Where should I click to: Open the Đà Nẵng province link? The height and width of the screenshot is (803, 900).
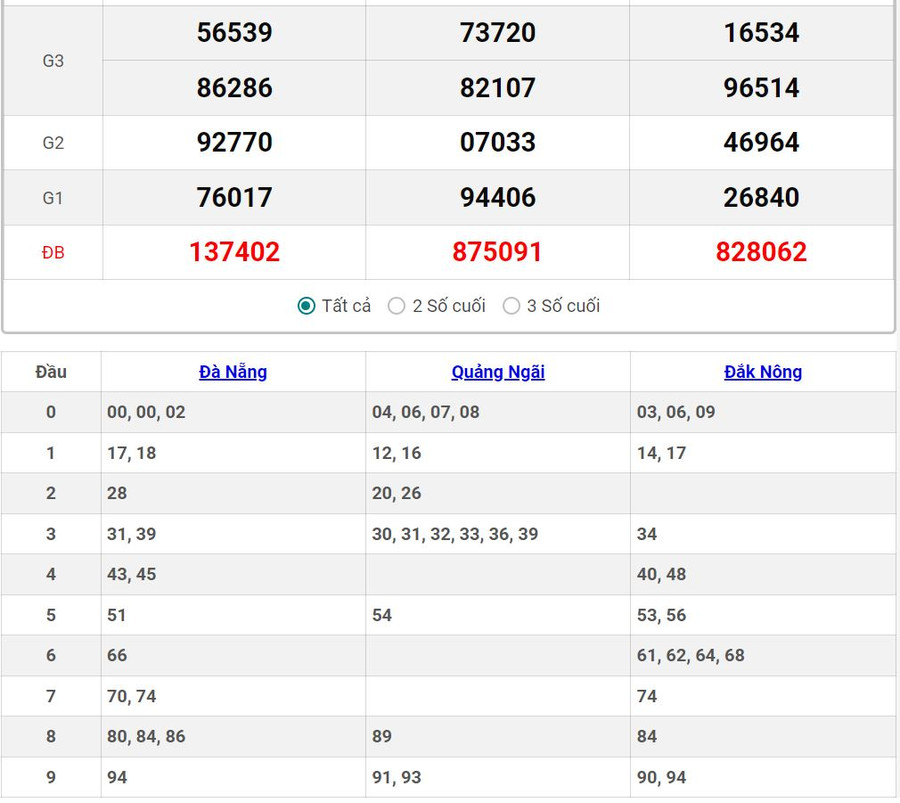(x=233, y=372)
